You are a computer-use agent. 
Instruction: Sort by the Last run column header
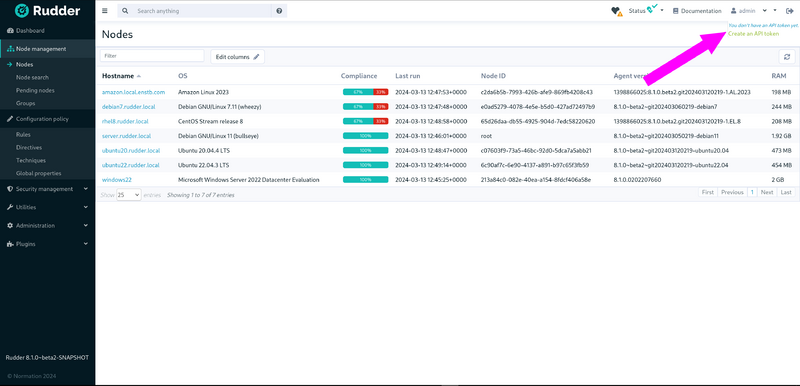(x=408, y=76)
